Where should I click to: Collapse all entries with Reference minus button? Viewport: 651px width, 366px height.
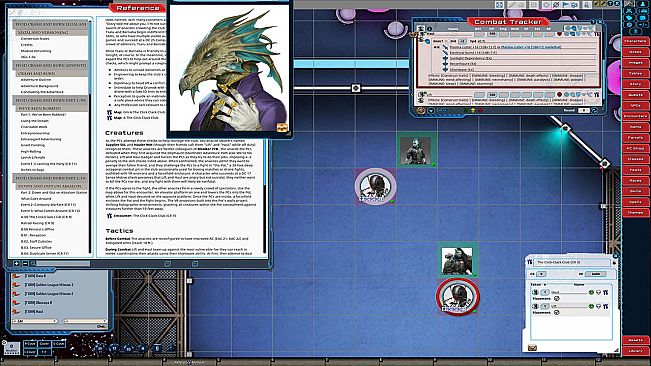tap(25, 264)
